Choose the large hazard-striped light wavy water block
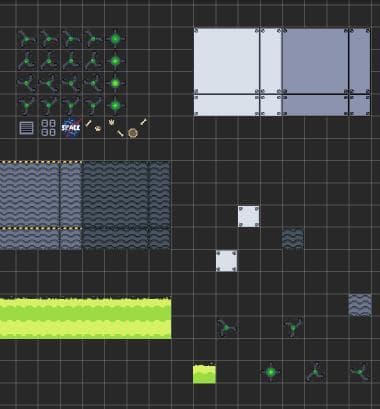380x409 pixels. (30, 194)
